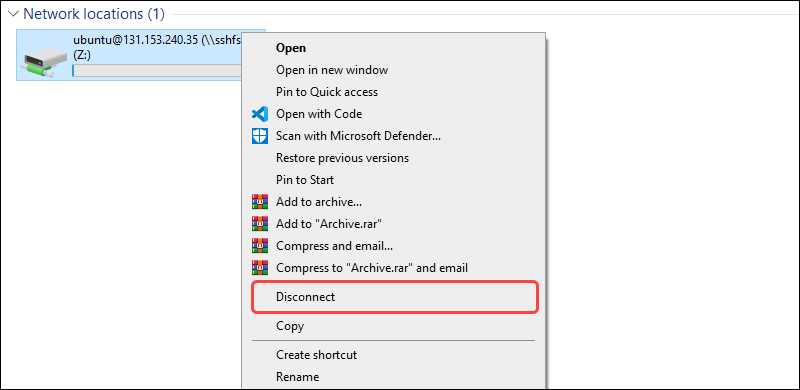Click the Z: drive capacity bar
Image resolution: width=800 pixels, height=390 pixels.
157,71
